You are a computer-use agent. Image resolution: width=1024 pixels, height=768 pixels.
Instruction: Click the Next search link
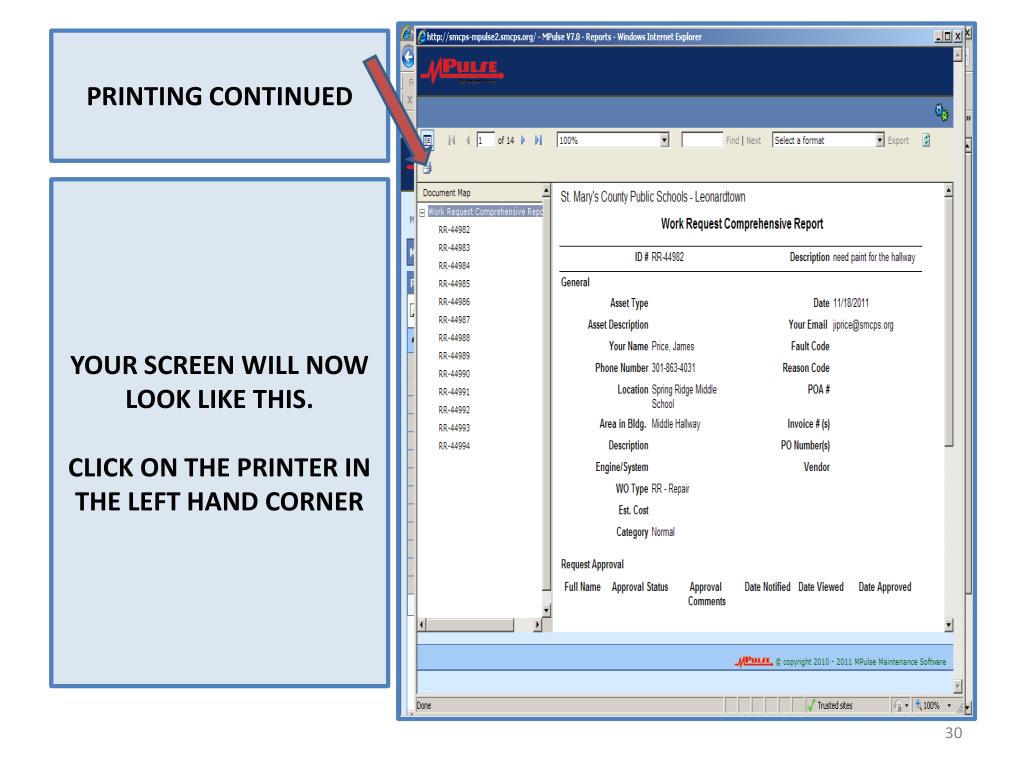pos(753,140)
